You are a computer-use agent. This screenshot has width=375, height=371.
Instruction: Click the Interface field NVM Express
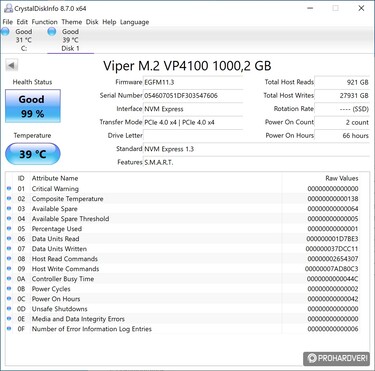(x=193, y=109)
